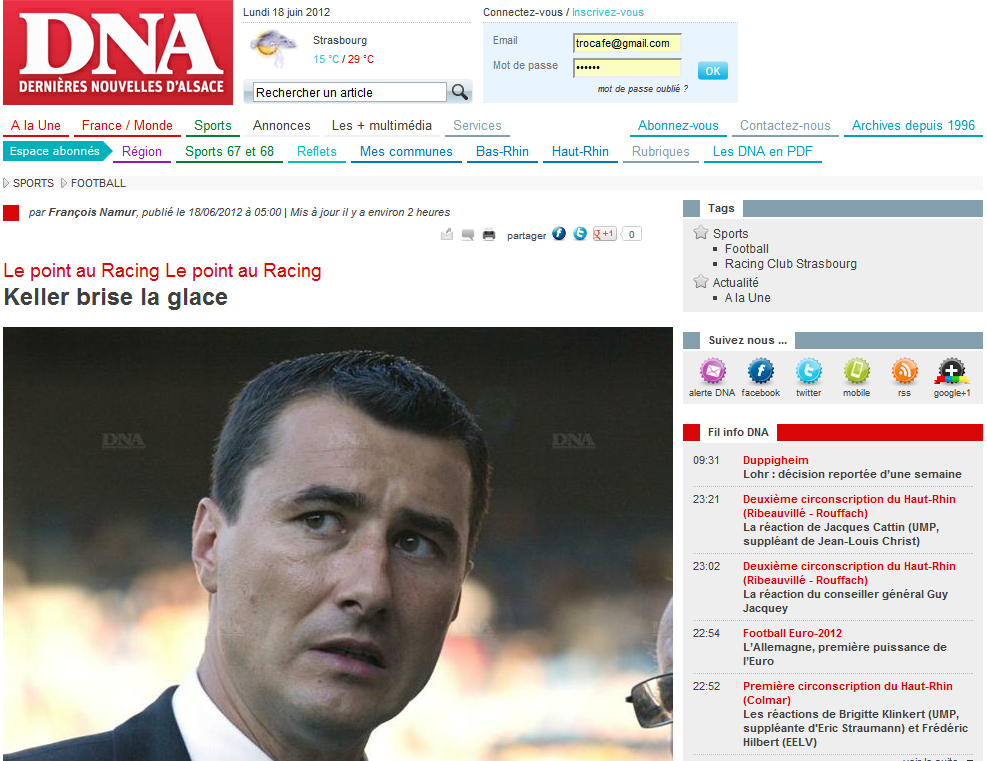Screen dimensions: 987x761
Task: Share article on Facebook
Action: pos(559,234)
